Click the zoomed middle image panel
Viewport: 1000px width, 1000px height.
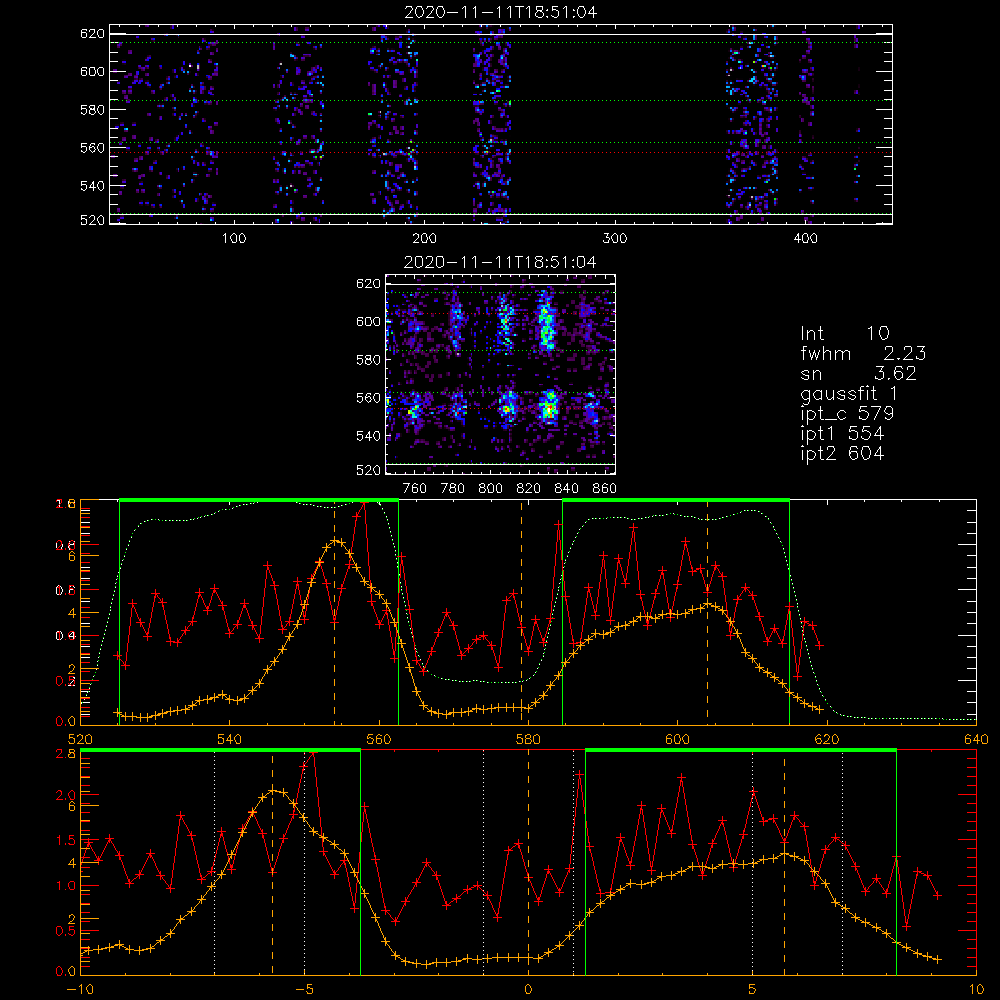point(500,374)
